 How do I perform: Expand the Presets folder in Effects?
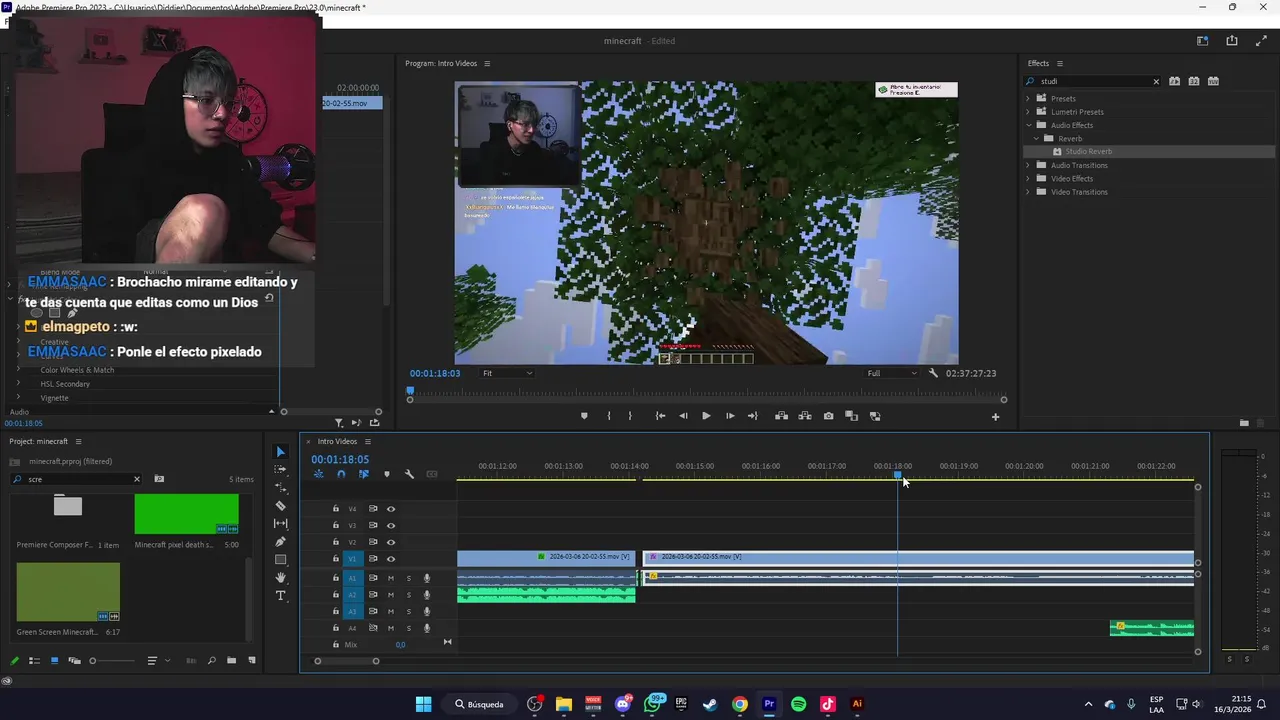[1027, 98]
